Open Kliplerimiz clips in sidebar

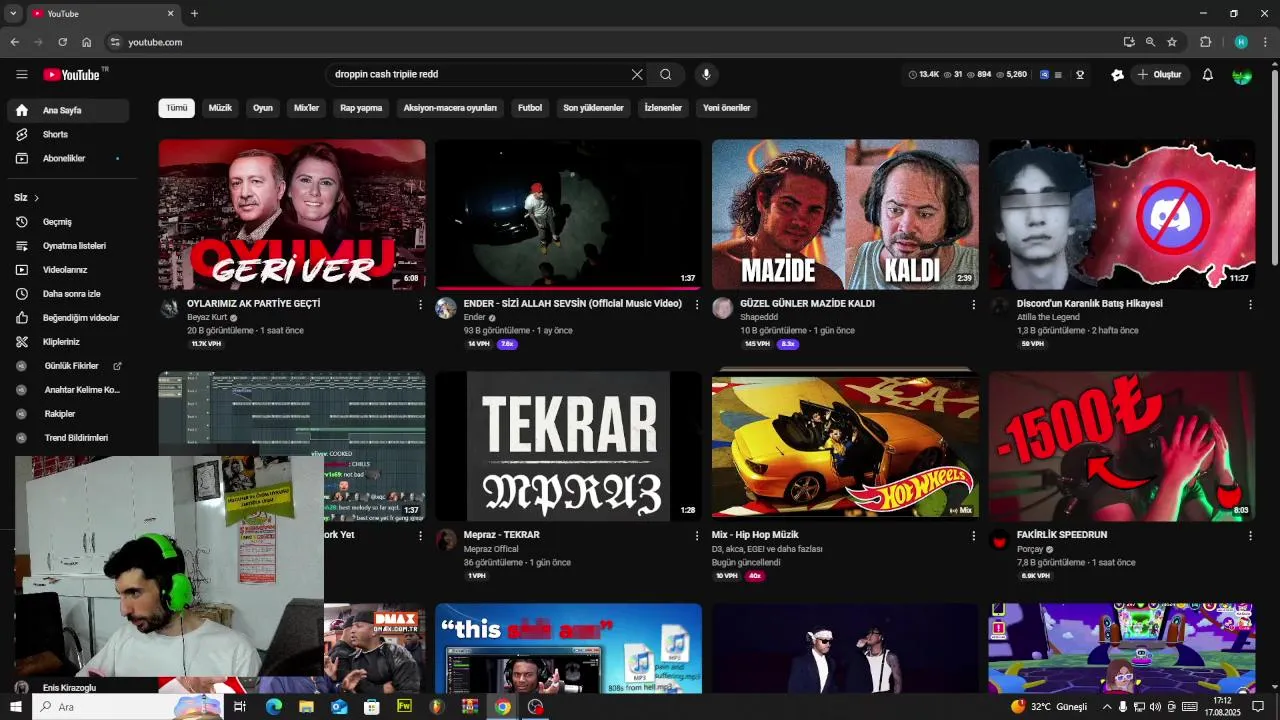(x=68, y=342)
